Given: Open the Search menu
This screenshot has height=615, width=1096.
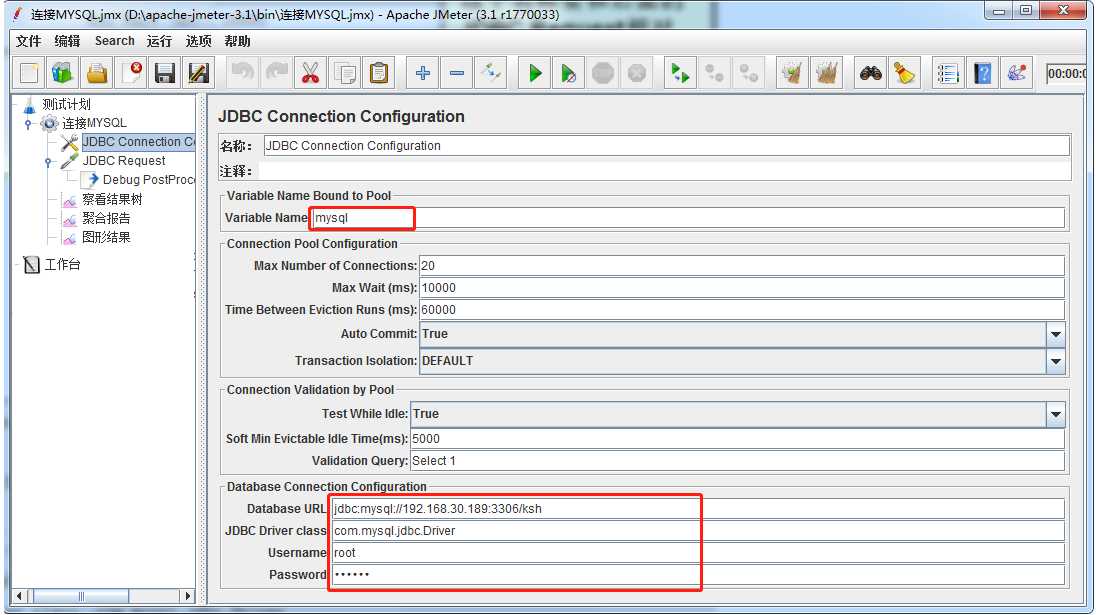Looking at the screenshot, I should tap(115, 41).
